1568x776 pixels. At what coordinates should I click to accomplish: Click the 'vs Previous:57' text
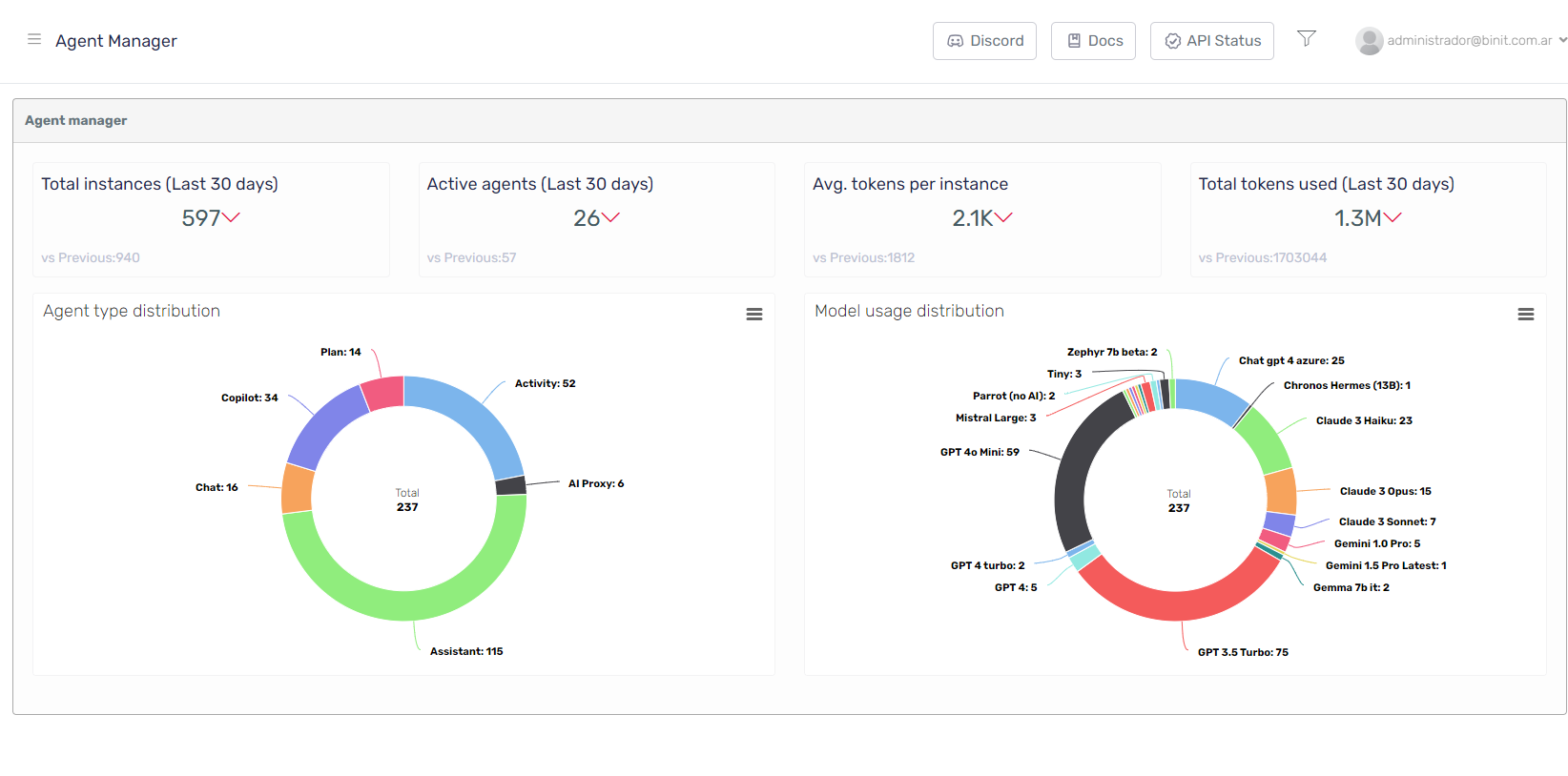[x=472, y=258]
